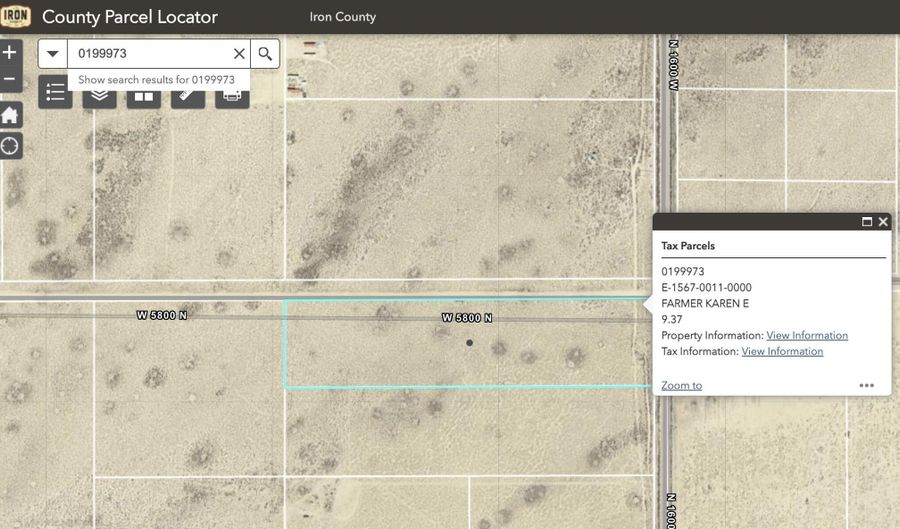This screenshot has width=900, height=529.
Task: Zoom out of the map
Action: [10, 79]
